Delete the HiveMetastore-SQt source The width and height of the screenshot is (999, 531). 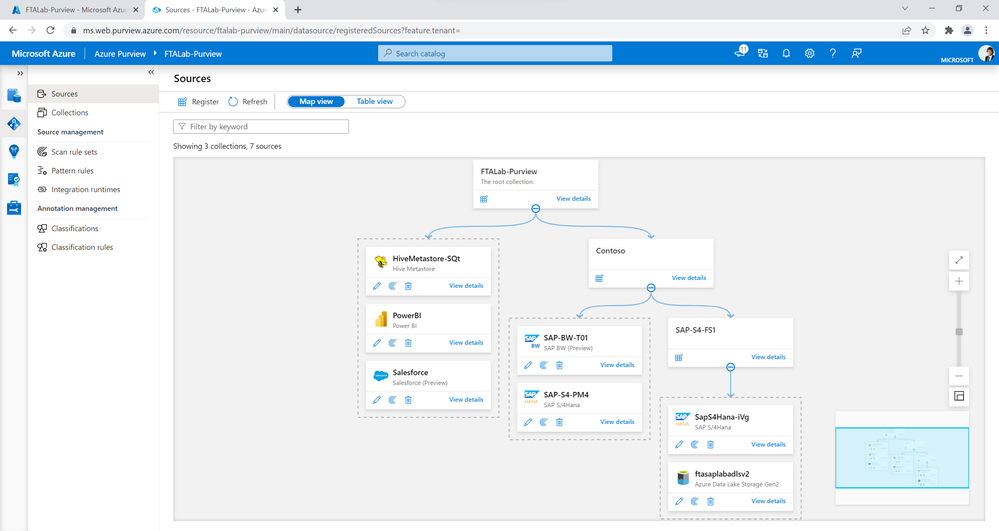coord(408,286)
